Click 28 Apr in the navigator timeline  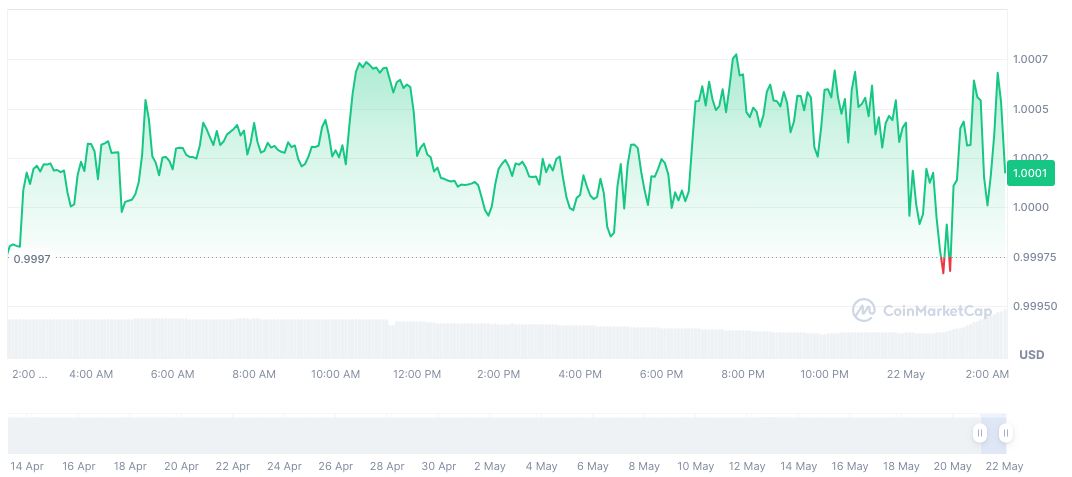click(x=387, y=466)
